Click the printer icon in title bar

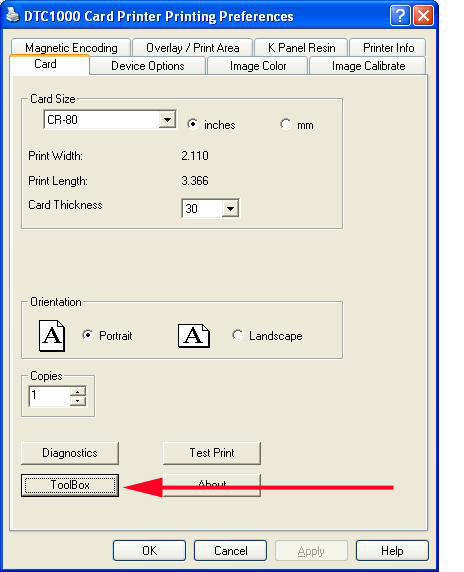coord(13,15)
